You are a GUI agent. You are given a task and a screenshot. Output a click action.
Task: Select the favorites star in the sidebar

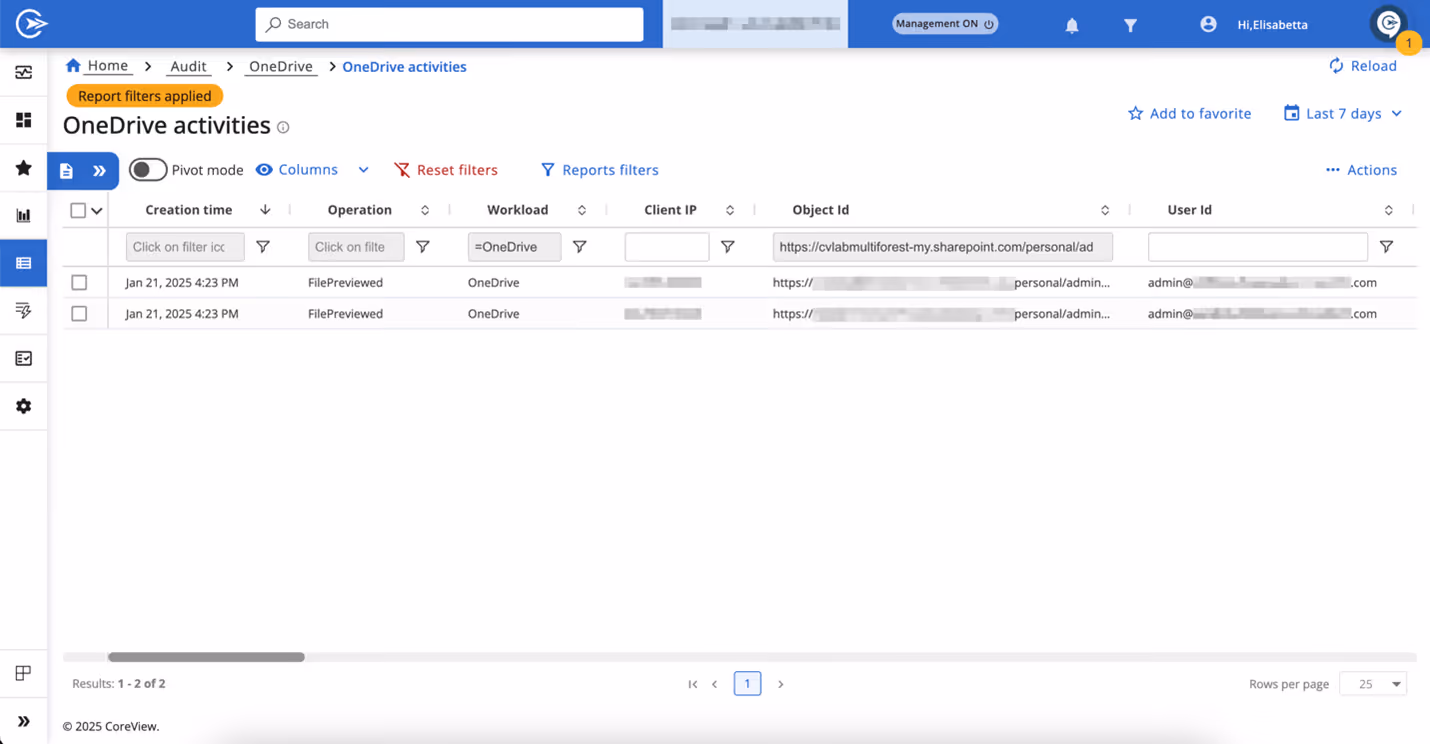23,167
